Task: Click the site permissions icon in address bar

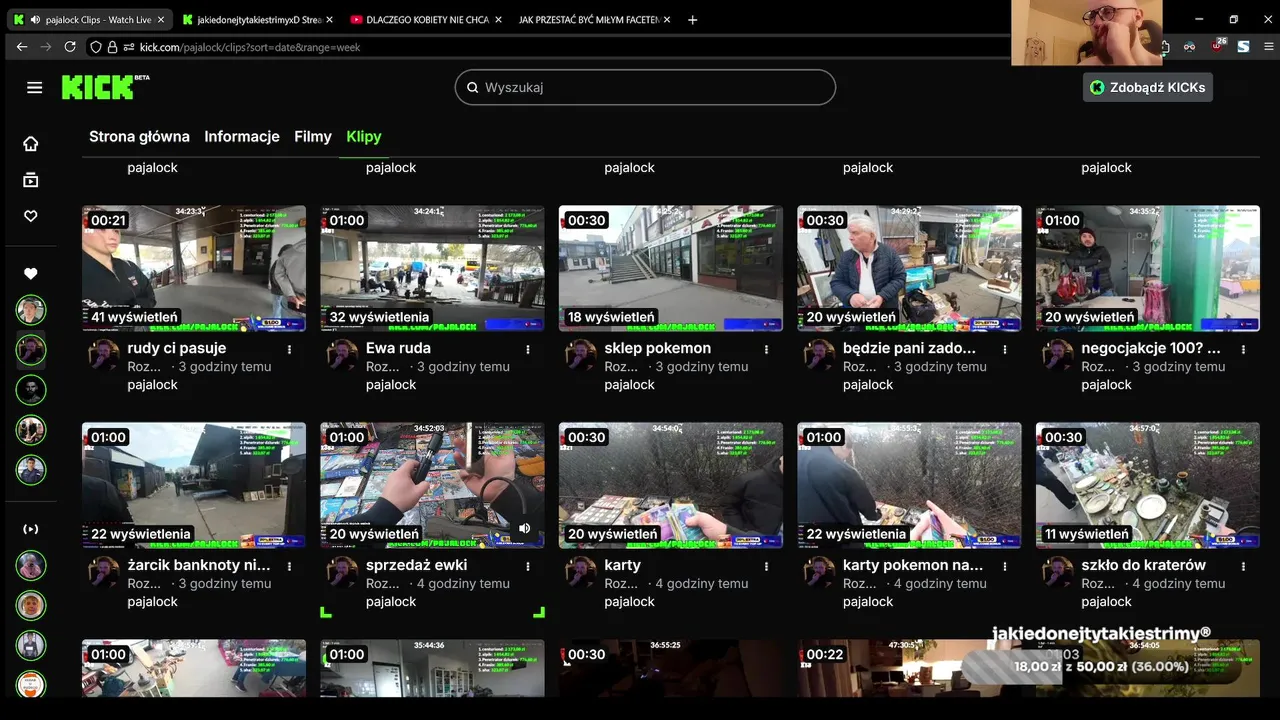Action: click(x=128, y=47)
